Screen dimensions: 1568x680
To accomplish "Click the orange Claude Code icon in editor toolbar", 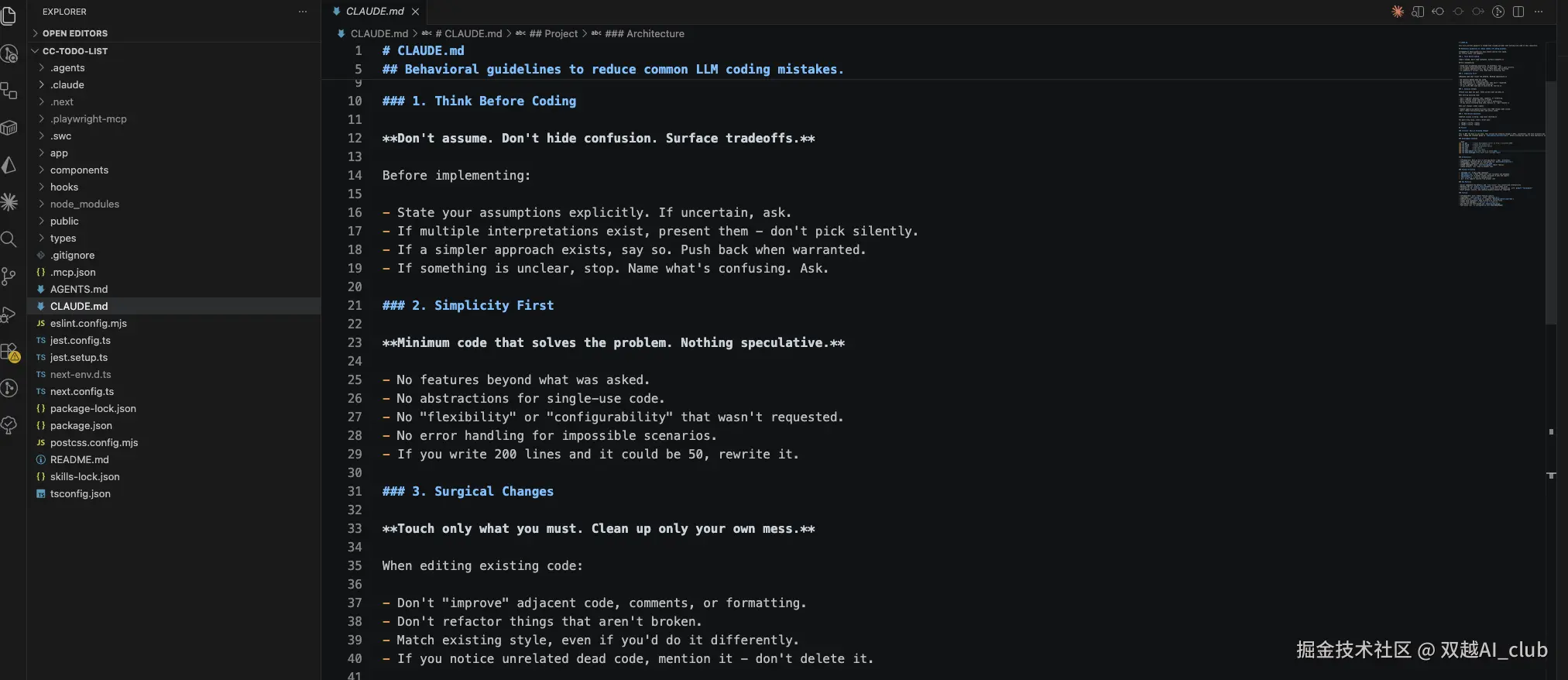I will point(1397,12).
